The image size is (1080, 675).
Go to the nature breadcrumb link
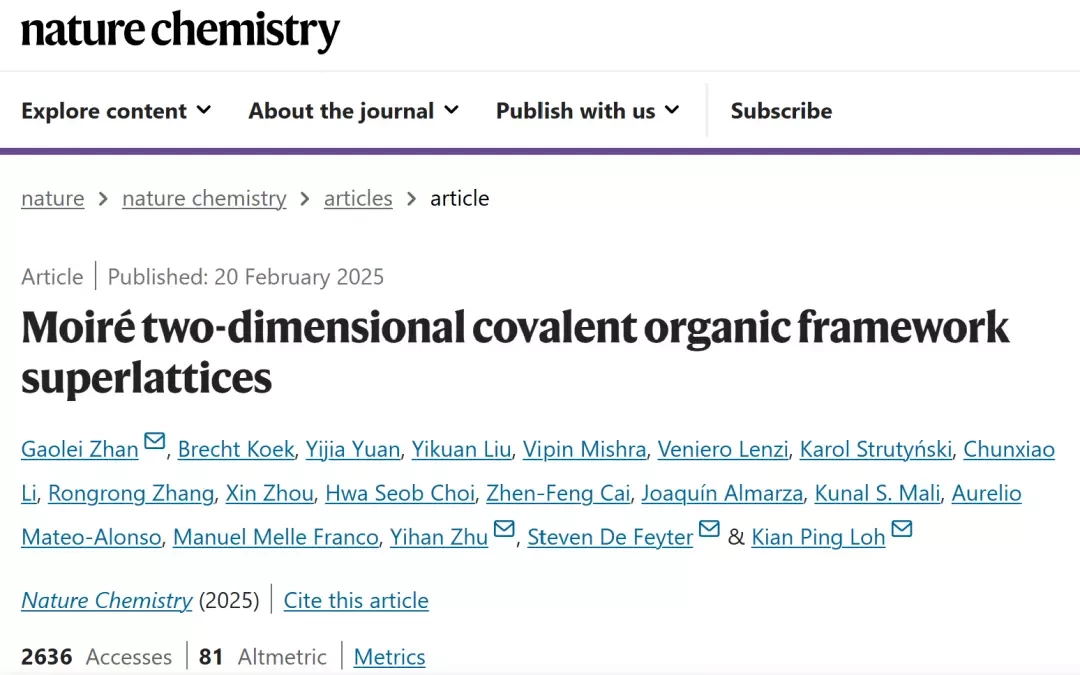pyautogui.click(x=52, y=198)
